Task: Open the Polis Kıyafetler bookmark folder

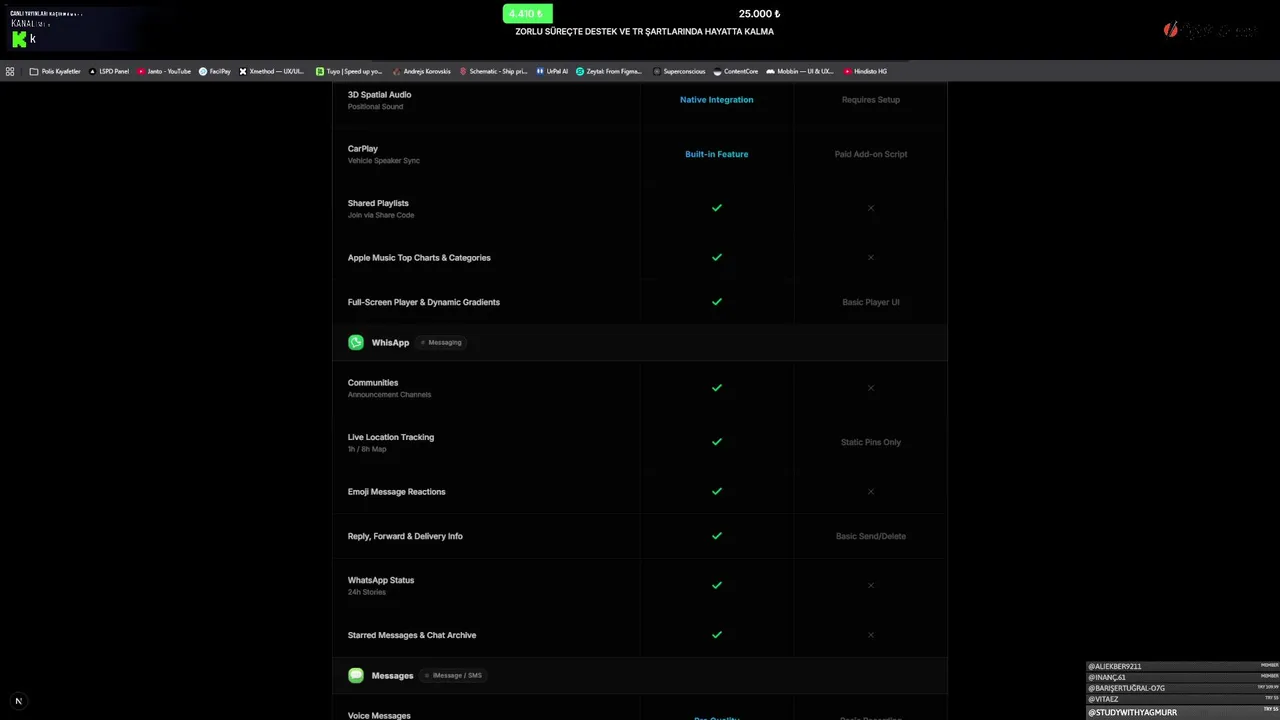Action: coord(55,71)
